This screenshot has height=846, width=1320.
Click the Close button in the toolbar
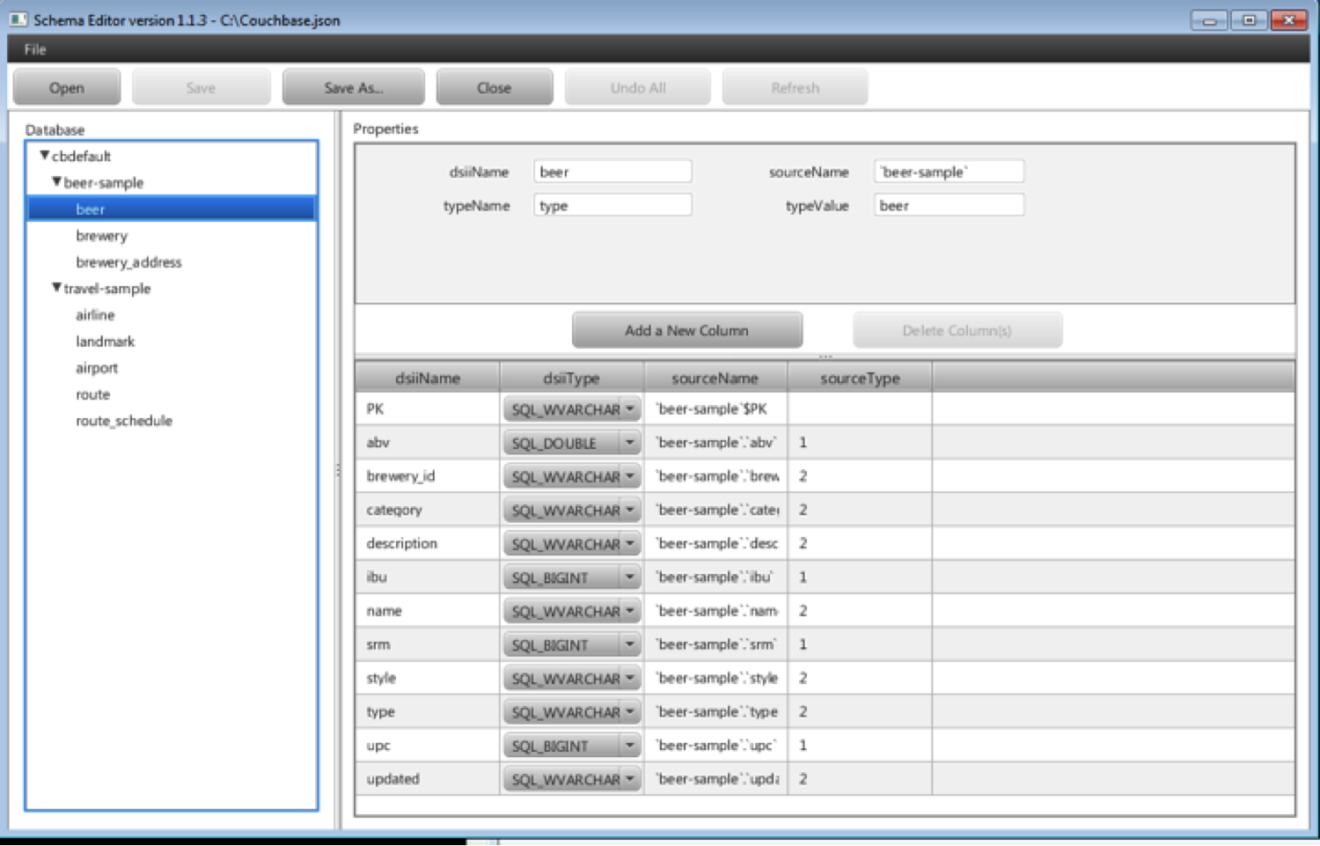494,87
